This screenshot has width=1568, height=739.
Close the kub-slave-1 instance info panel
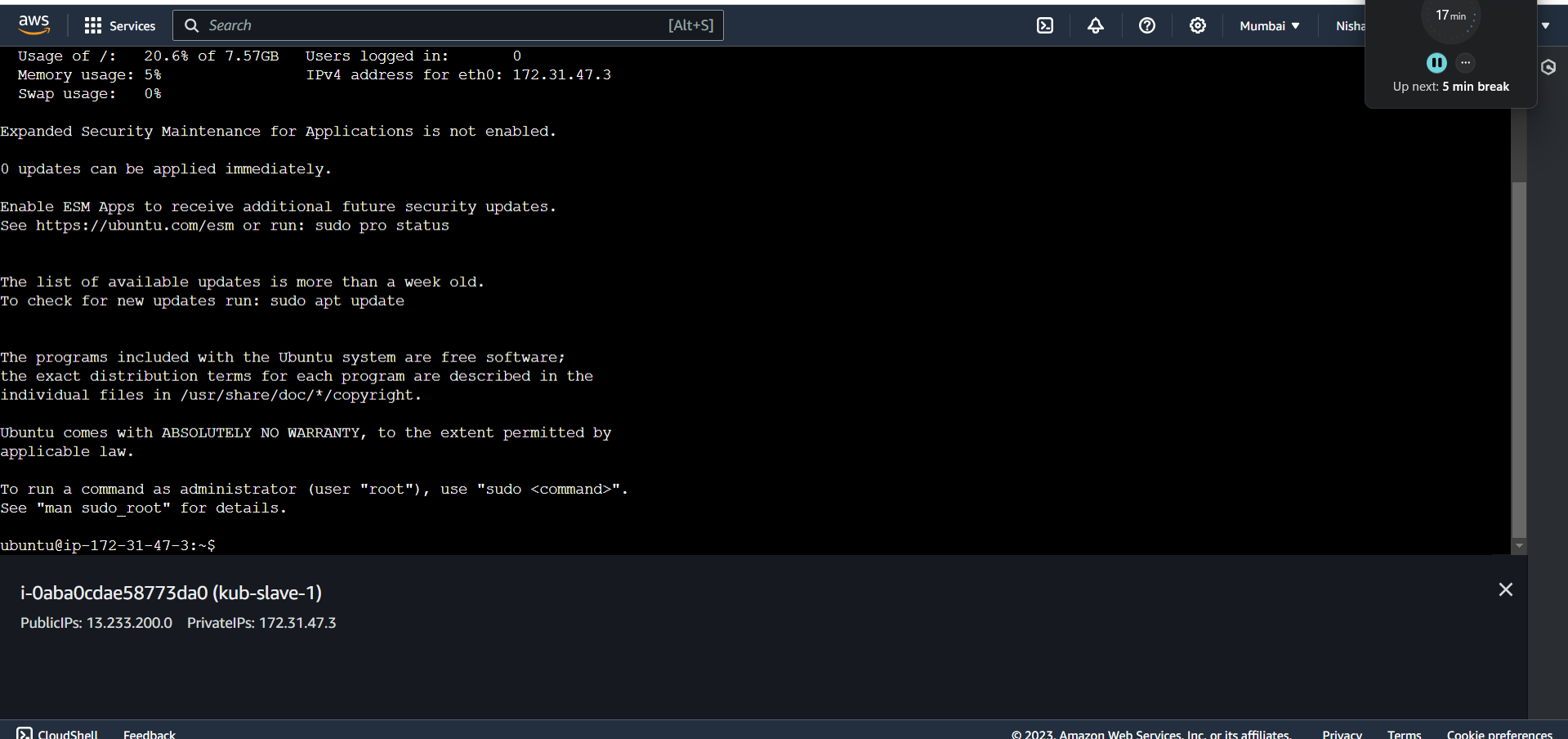[1506, 589]
